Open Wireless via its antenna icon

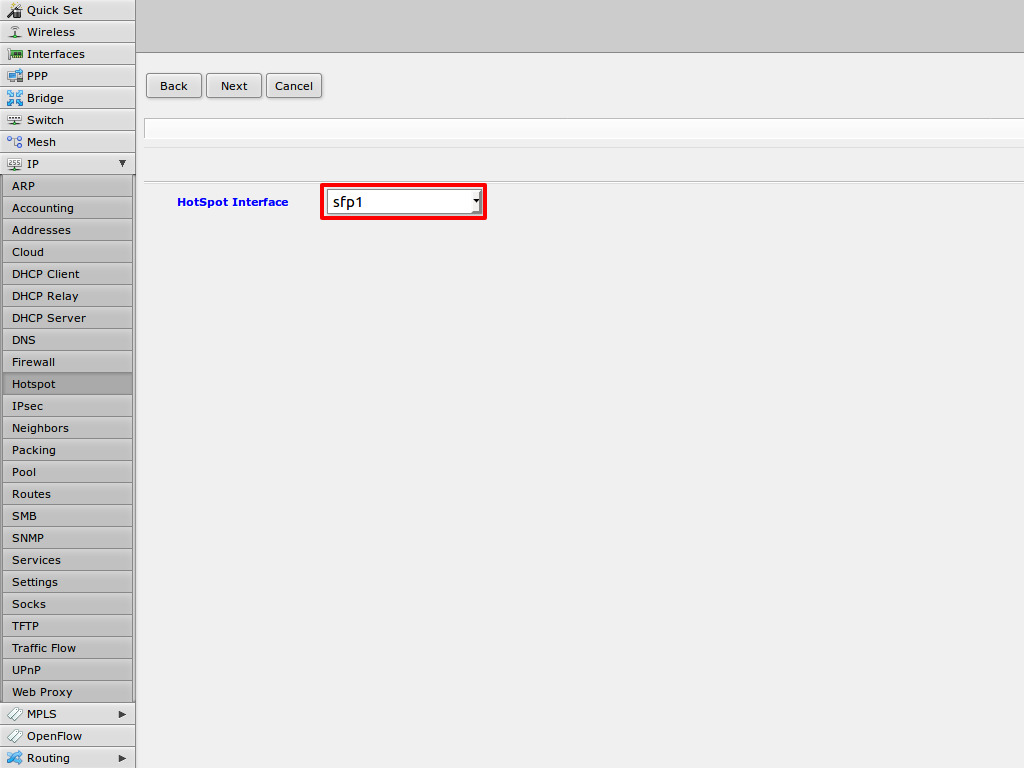coord(14,32)
